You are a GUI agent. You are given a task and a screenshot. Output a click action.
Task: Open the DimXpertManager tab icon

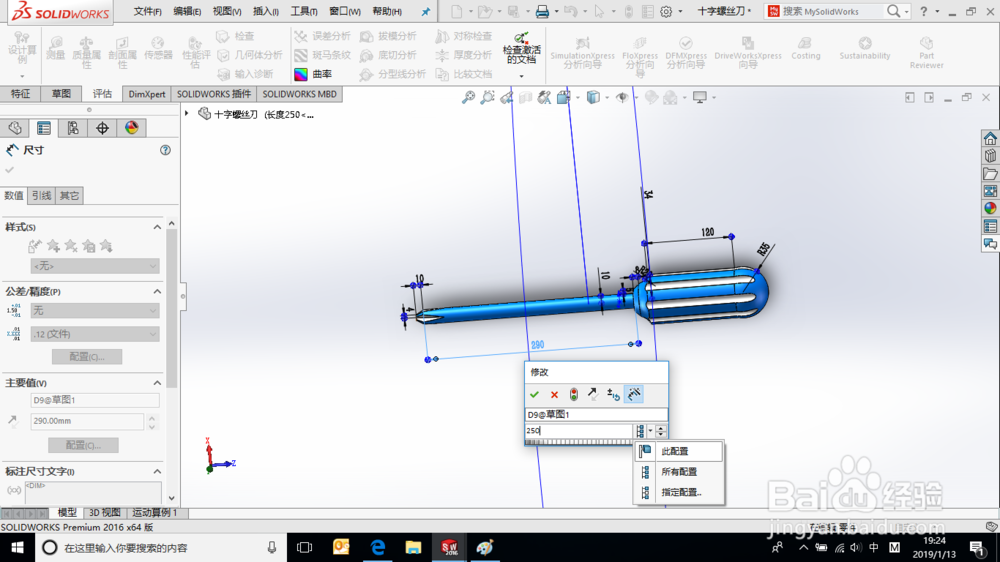tap(102, 128)
